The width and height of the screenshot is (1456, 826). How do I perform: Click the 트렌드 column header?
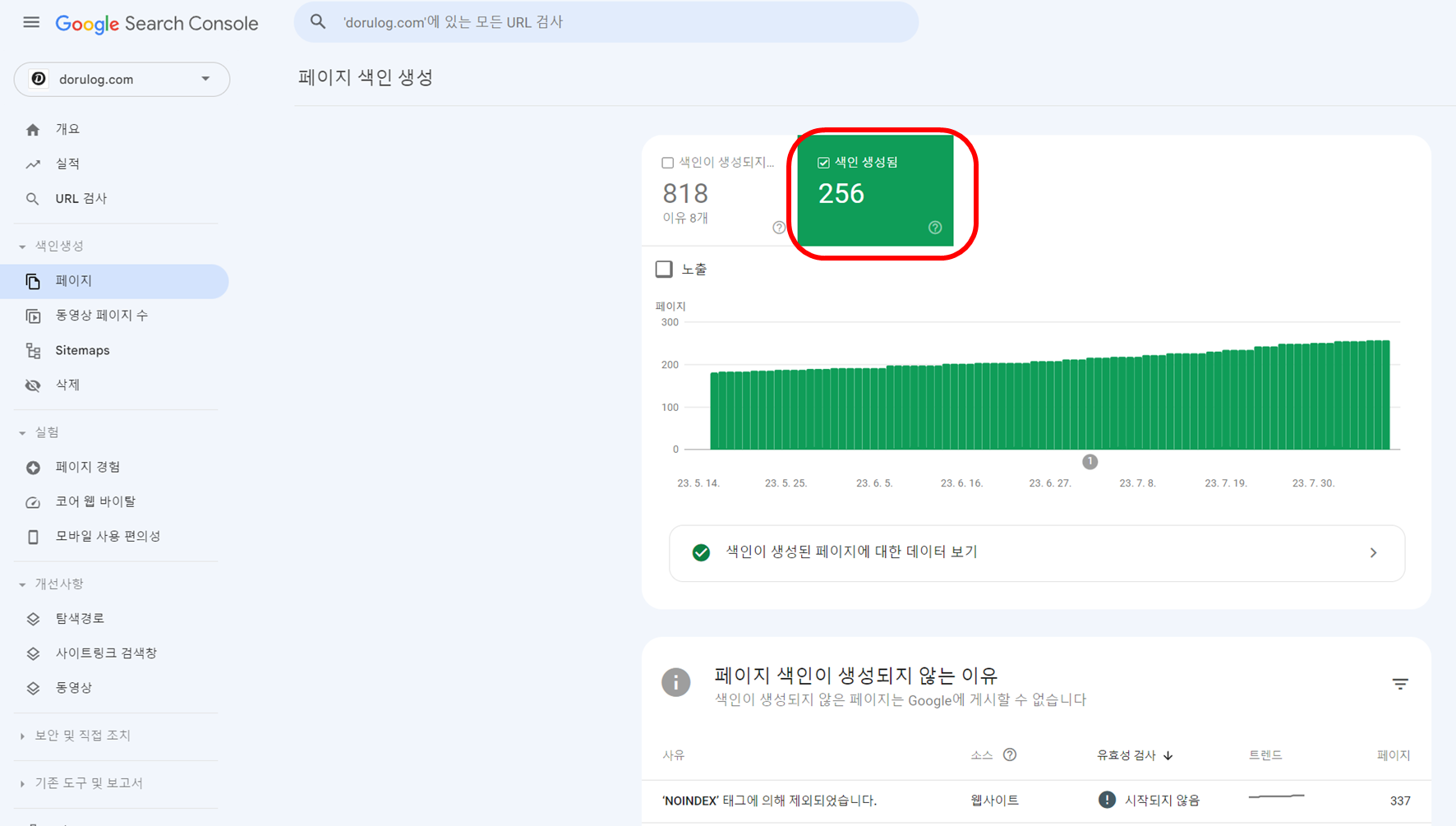coord(1265,755)
